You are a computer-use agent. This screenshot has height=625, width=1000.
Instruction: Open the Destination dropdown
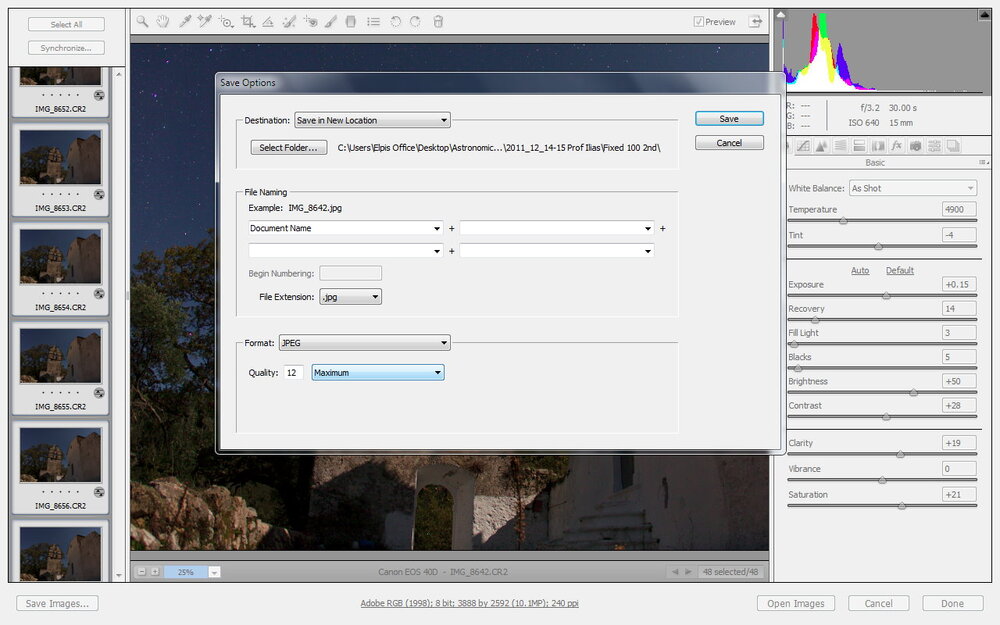pyautogui.click(x=372, y=120)
